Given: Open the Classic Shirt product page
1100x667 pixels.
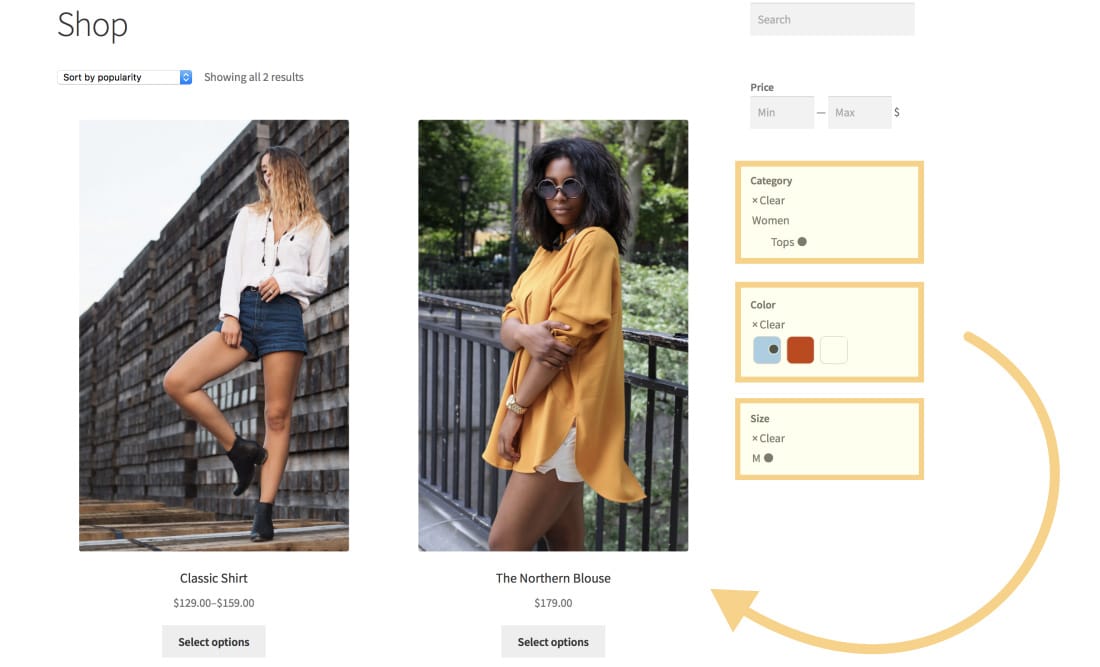Looking at the screenshot, I should 213,578.
